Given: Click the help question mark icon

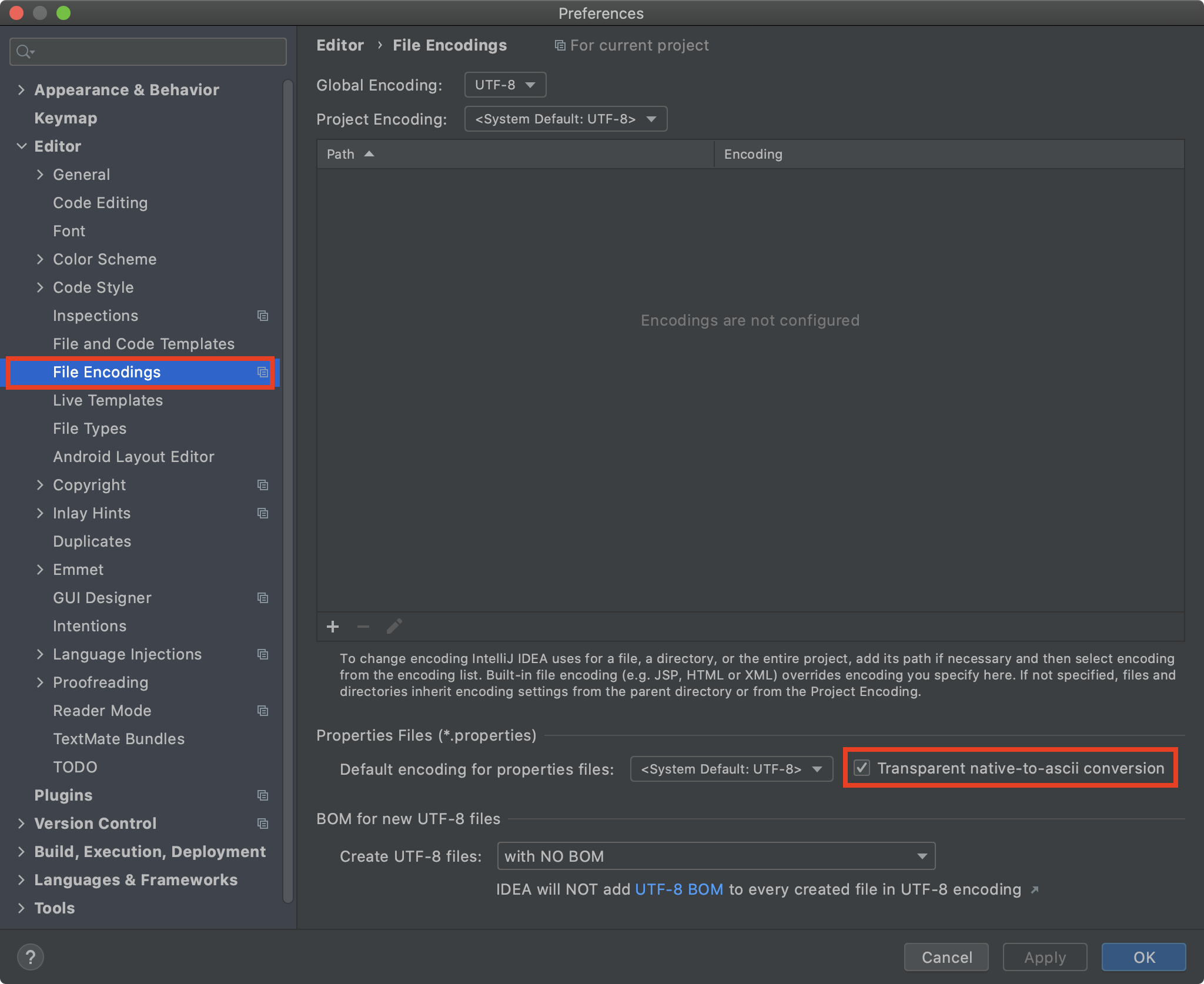Looking at the screenshot, I should (31, 957).
